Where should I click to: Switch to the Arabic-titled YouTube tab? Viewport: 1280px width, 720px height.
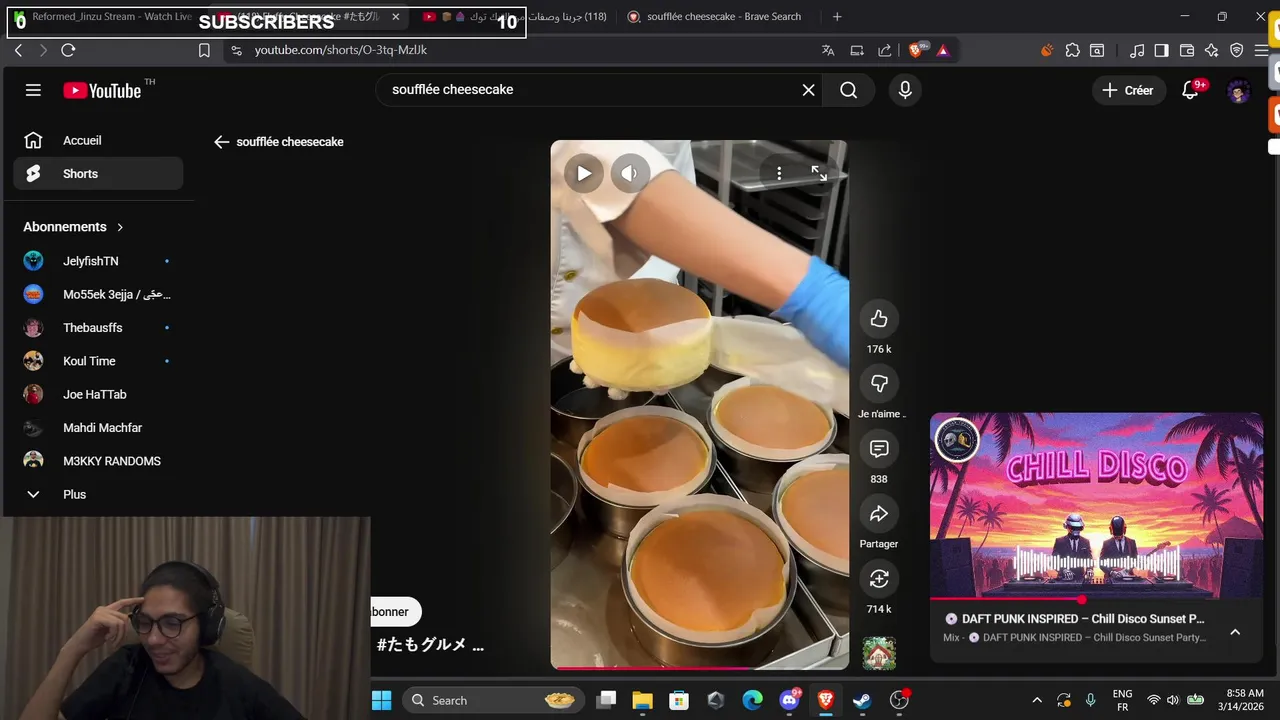click(x=515, y=17)
